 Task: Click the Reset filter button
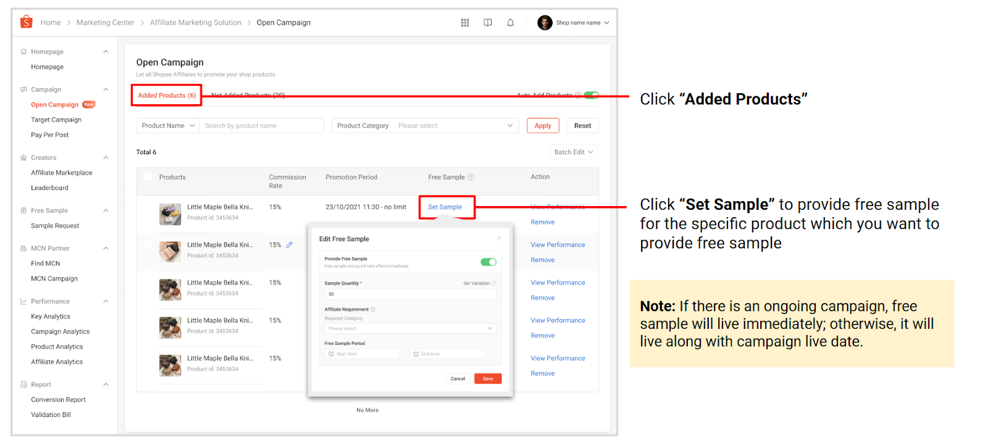coord(583,125)
